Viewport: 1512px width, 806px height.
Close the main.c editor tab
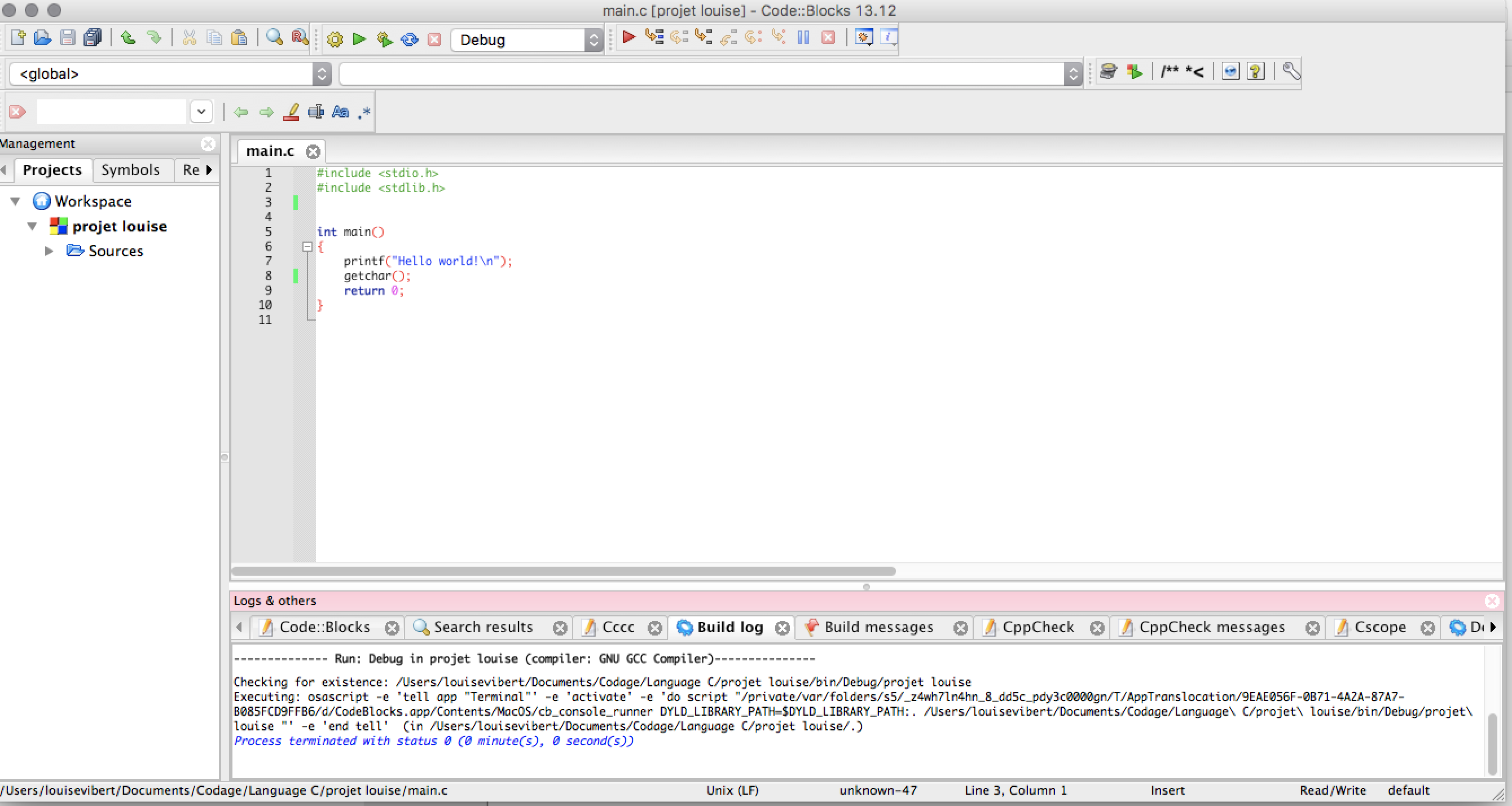(x=313, y=151)
